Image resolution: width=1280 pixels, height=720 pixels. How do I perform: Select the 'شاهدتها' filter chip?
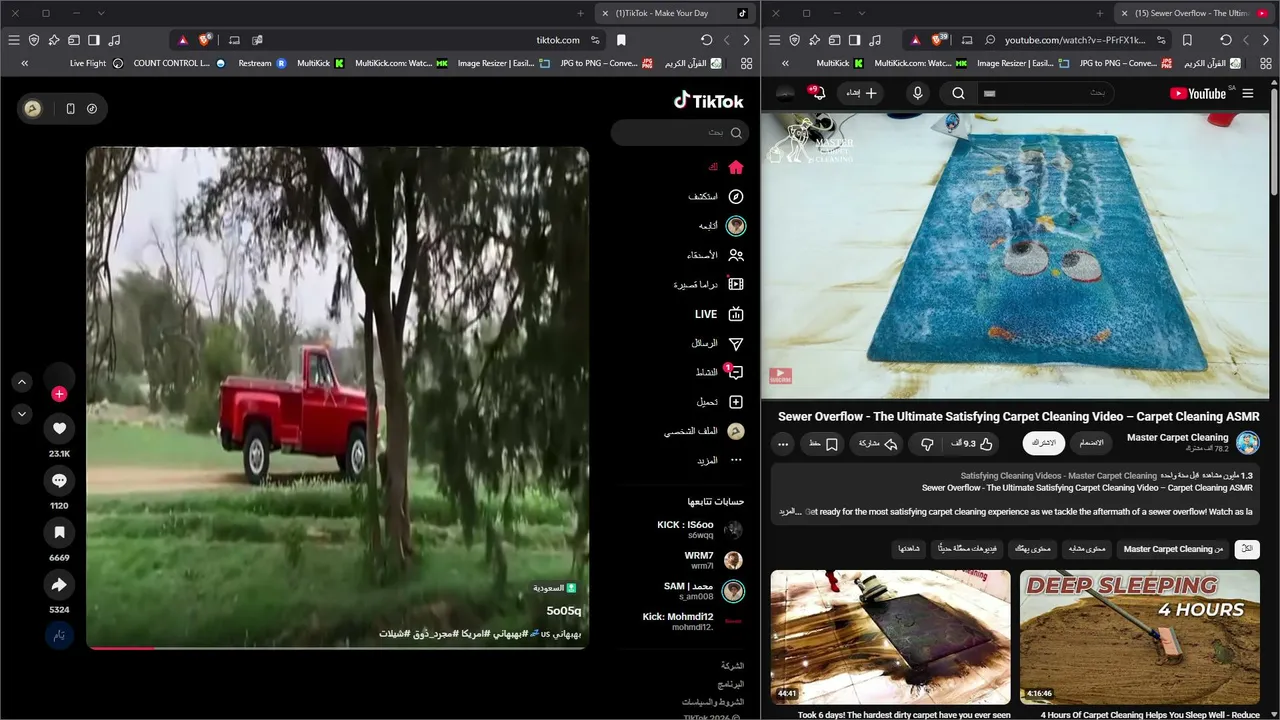click(909, 549)
